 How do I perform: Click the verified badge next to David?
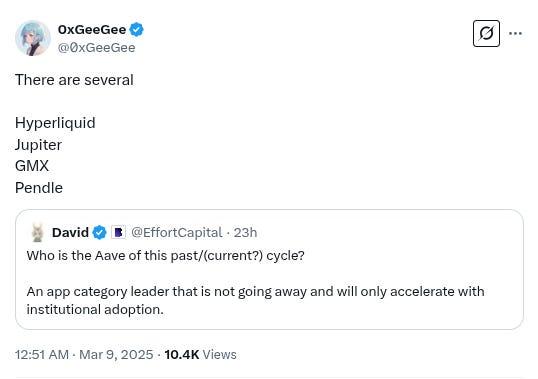pyautogui.click(x=100, y=233)
